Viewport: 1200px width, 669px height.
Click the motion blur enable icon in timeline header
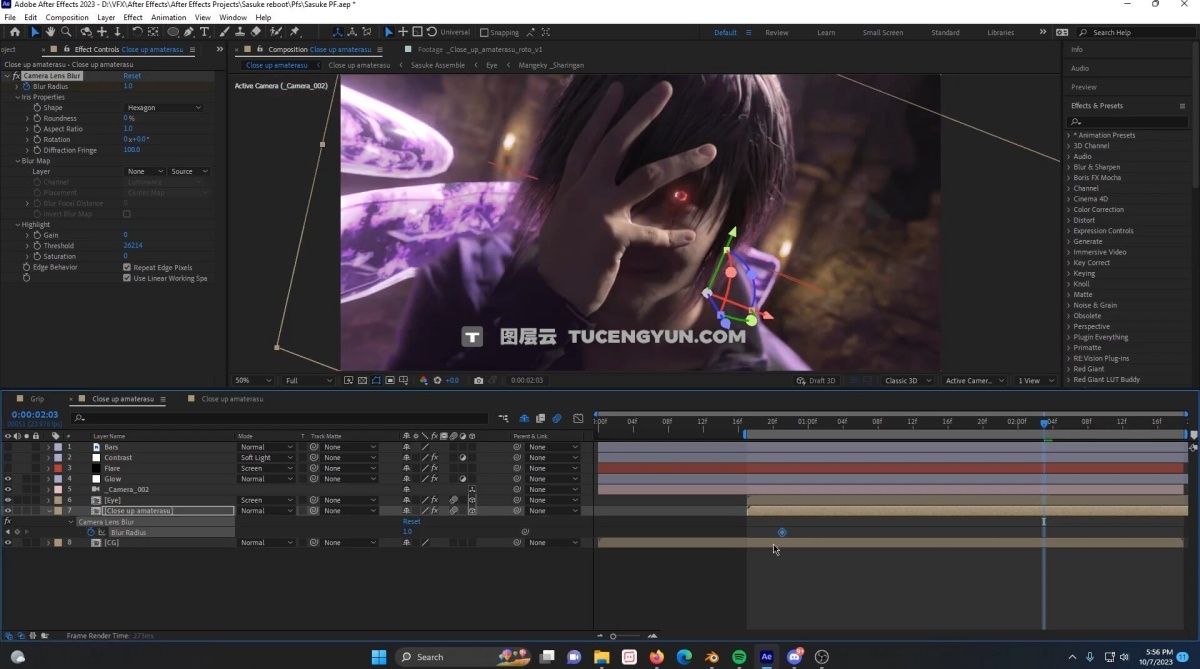pos(558,418)
